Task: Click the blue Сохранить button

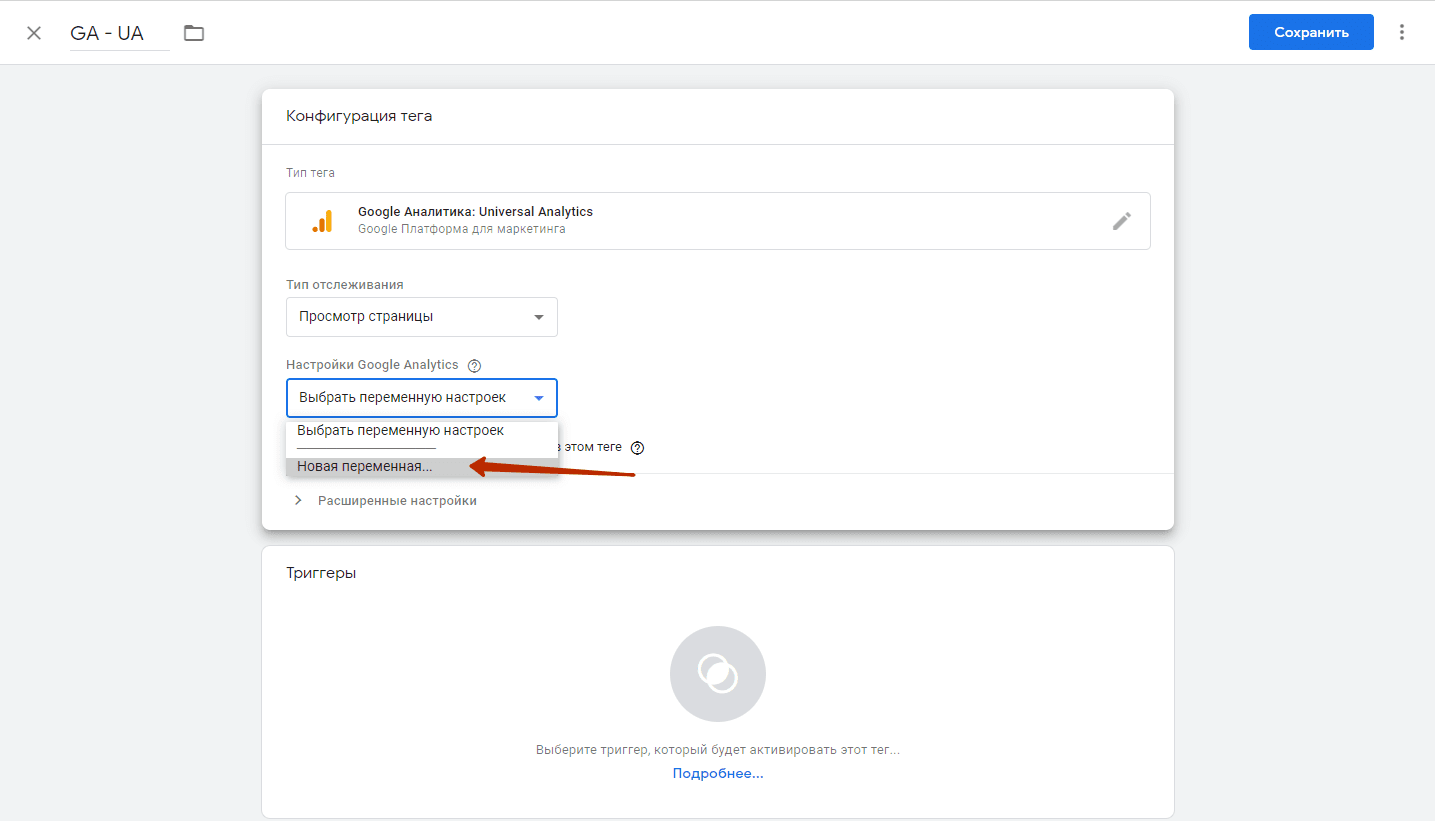Action: pyautogui.click(x=1311, y=32)
